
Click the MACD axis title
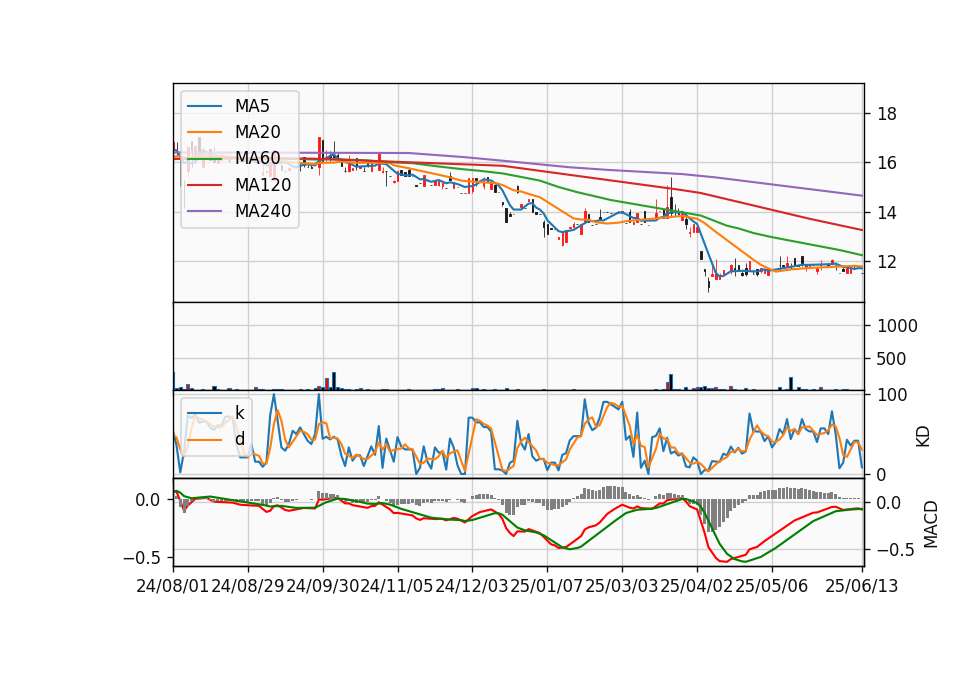click(931, 525)
